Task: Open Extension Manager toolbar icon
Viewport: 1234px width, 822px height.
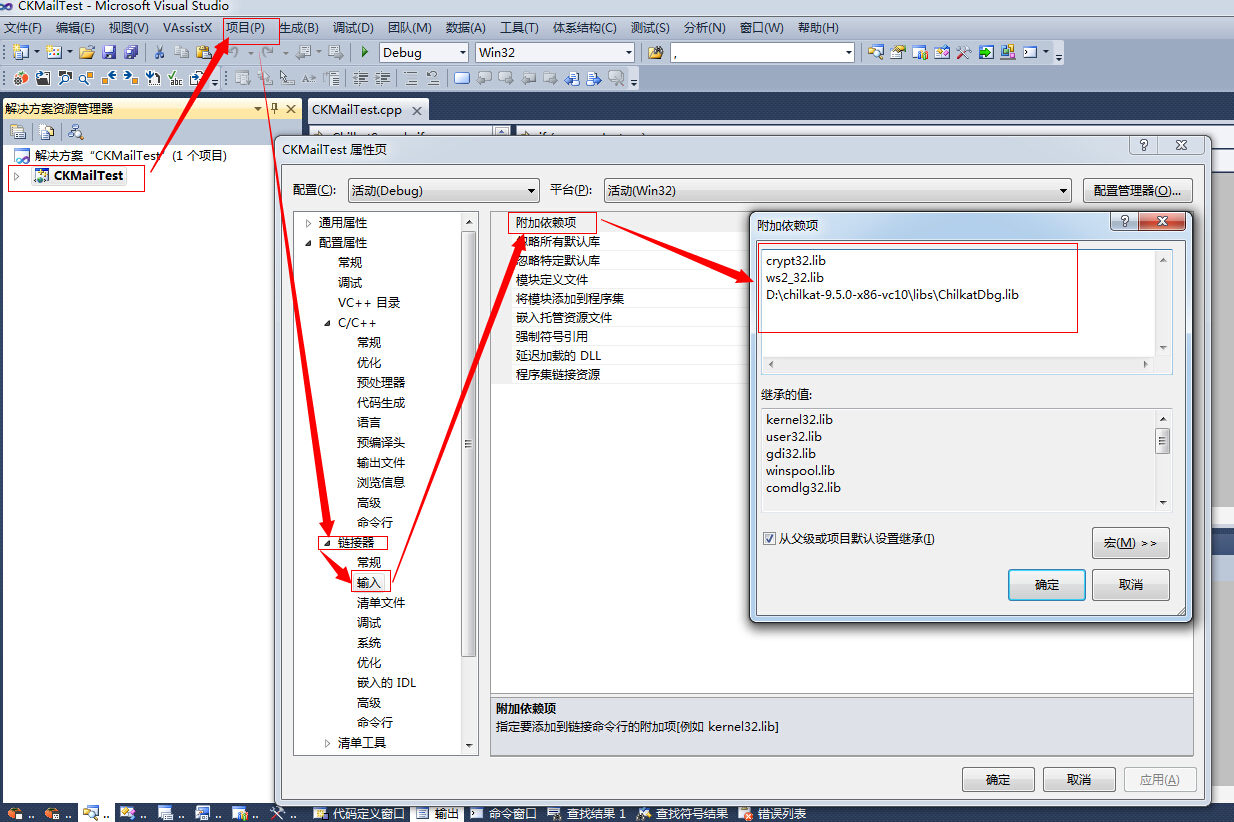Action: click(1008, 52)
